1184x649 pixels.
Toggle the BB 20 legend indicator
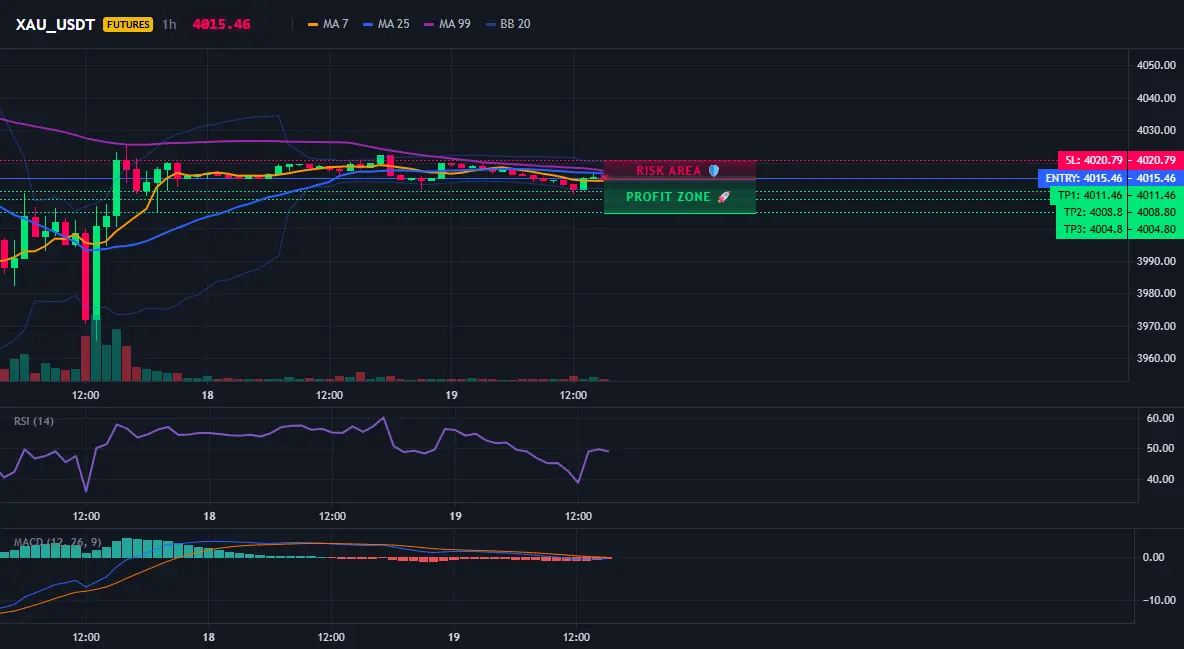[x=508, y=24]
